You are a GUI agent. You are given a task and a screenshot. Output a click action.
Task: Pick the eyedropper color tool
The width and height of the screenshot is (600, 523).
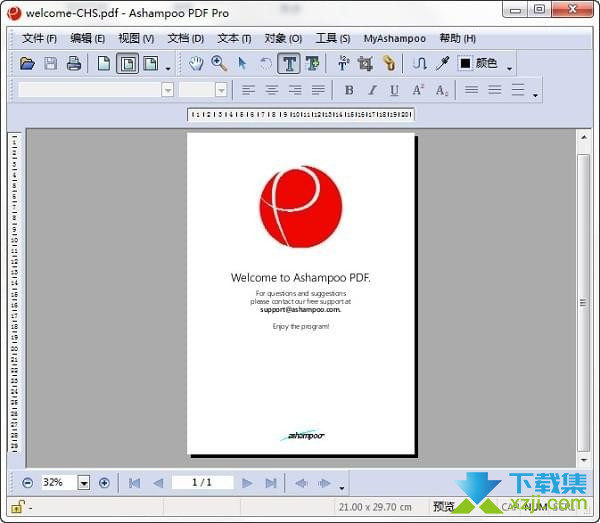click(x=442, y=63)
